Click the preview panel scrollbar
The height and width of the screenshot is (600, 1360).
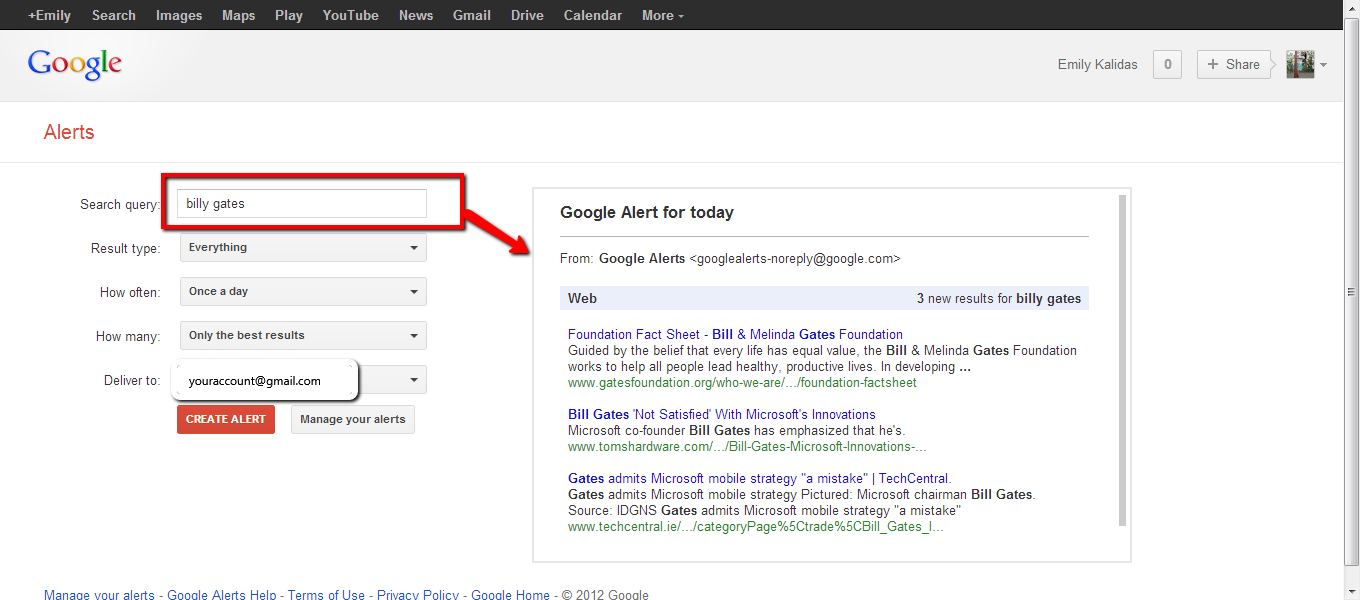tap(1122, 360)
